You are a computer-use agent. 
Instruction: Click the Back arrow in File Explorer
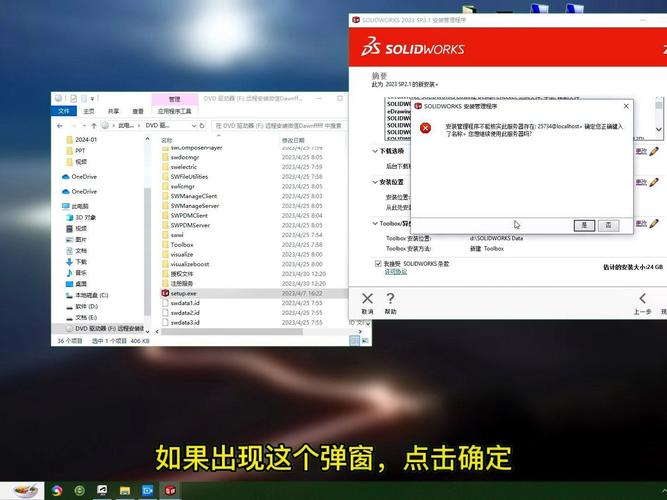pyautogui.click(x=60, y=126)
